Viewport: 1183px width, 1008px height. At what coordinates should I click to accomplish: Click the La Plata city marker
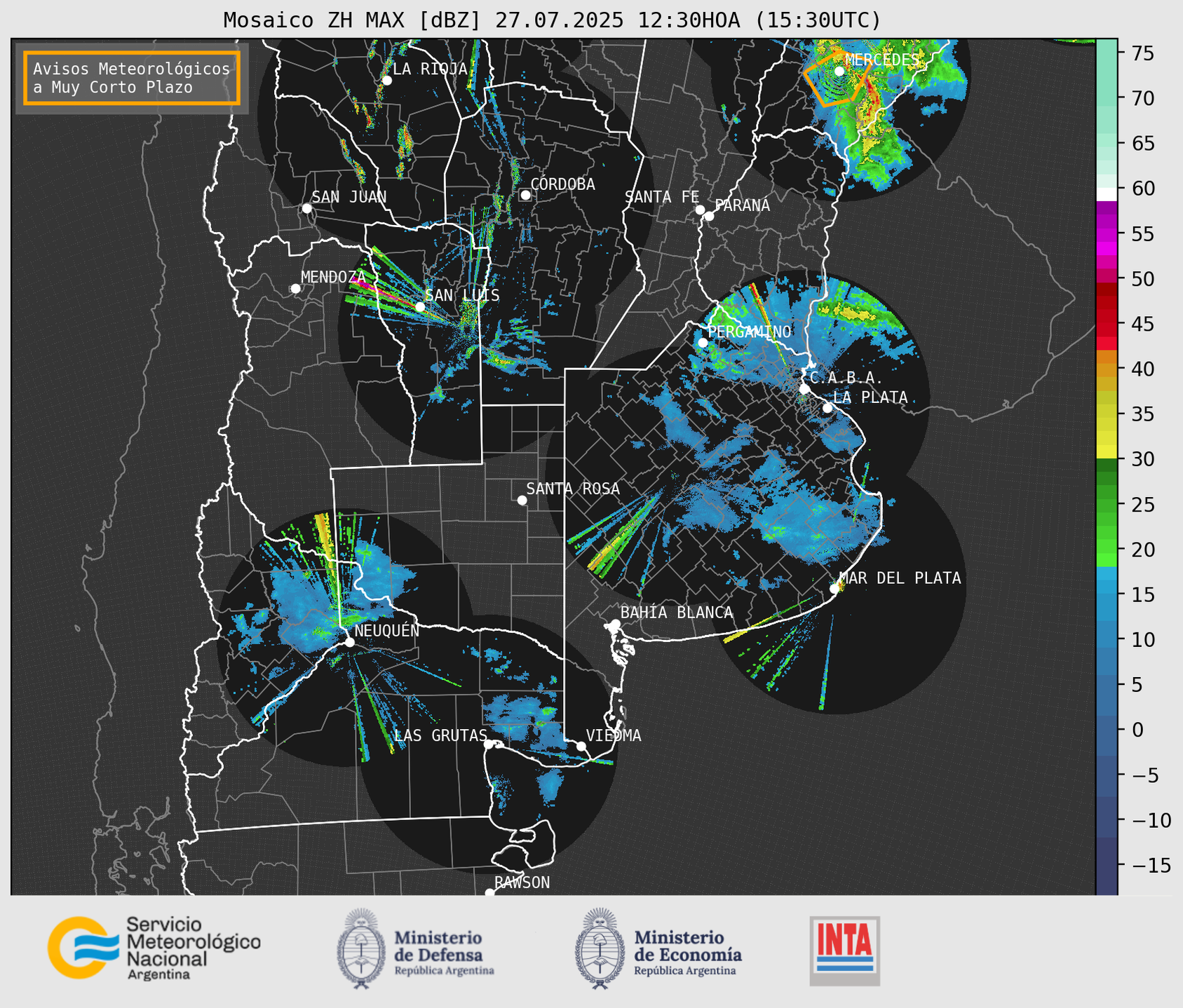click(x=827, y=408)
